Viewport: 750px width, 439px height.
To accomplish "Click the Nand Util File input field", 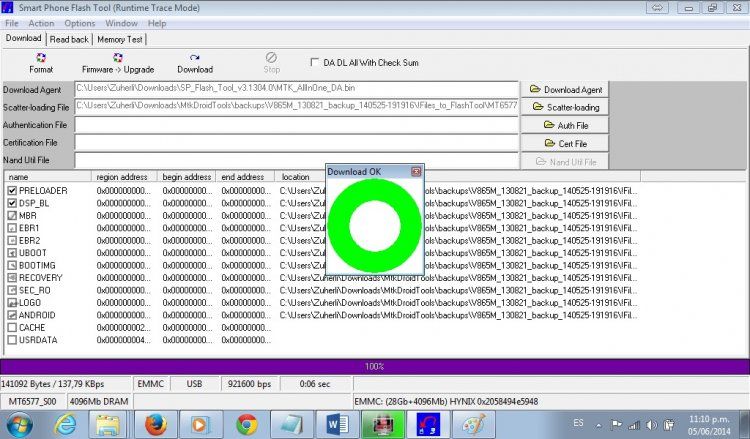I will pos(297,160).
